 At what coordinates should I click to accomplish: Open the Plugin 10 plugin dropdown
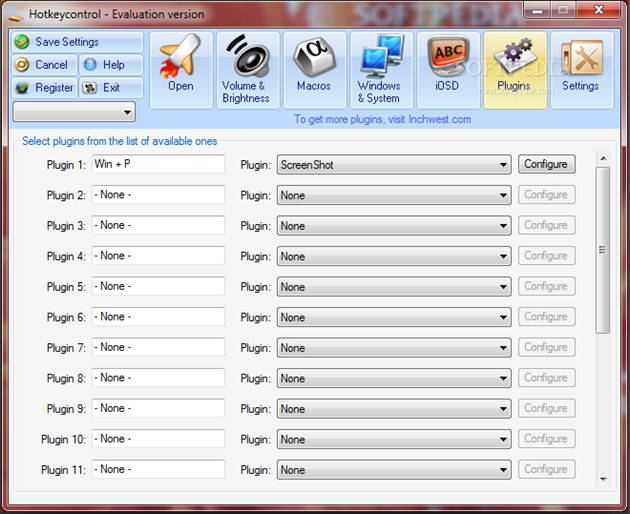point(394,440)
